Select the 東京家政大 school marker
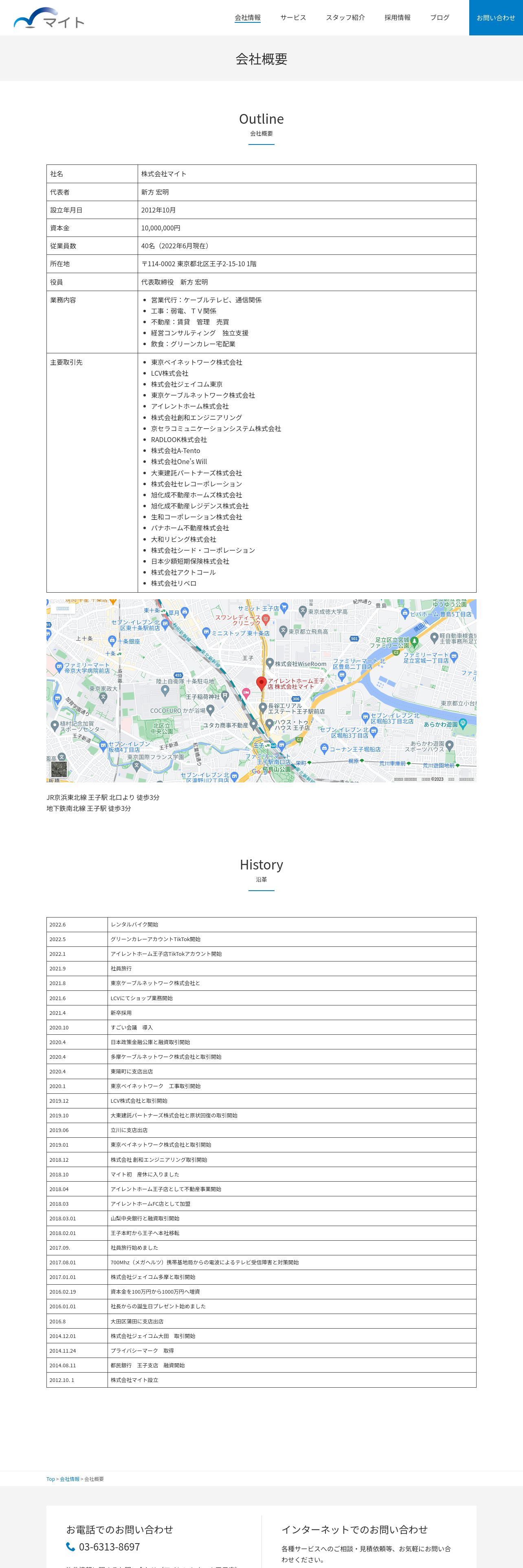 pyautogui.click(x=103, y=698)
